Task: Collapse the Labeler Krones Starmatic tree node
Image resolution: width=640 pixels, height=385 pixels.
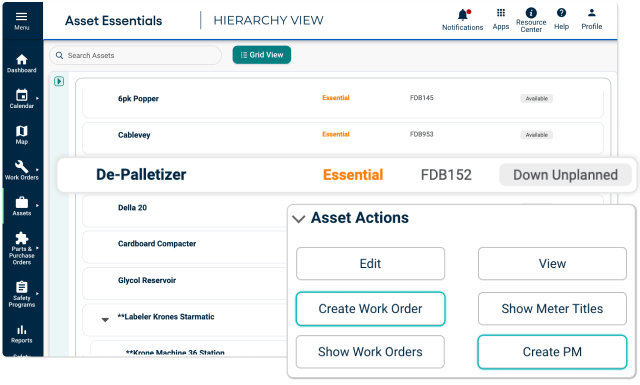Action: [105, 320]
